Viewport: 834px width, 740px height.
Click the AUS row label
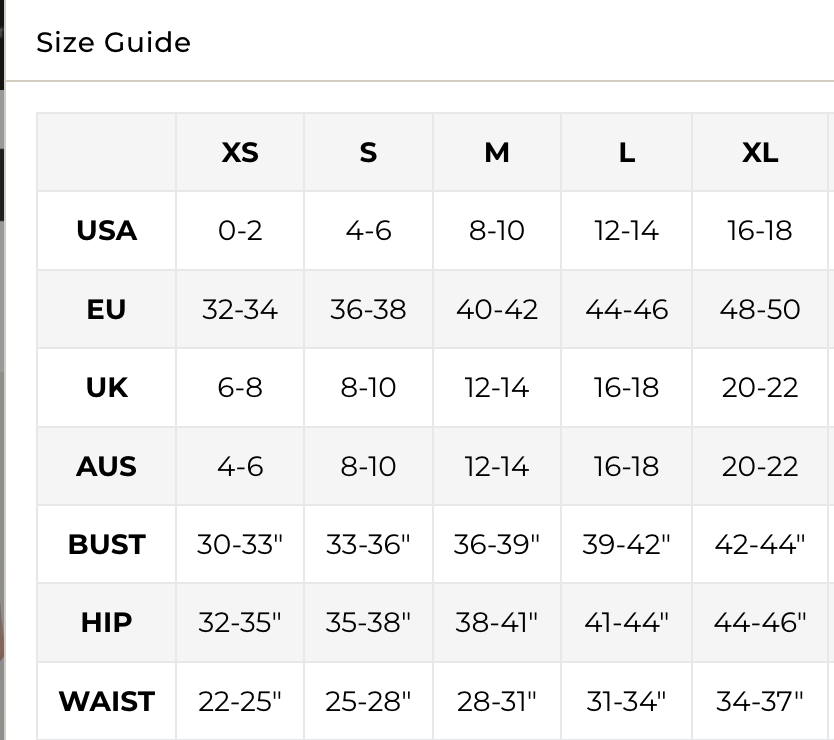coord(106,466)
